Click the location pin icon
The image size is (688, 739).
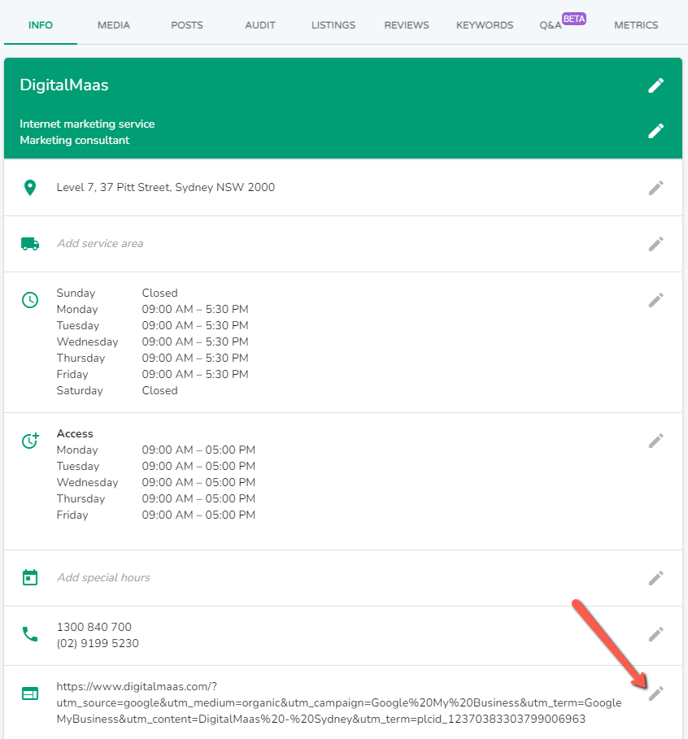(30, 188)
